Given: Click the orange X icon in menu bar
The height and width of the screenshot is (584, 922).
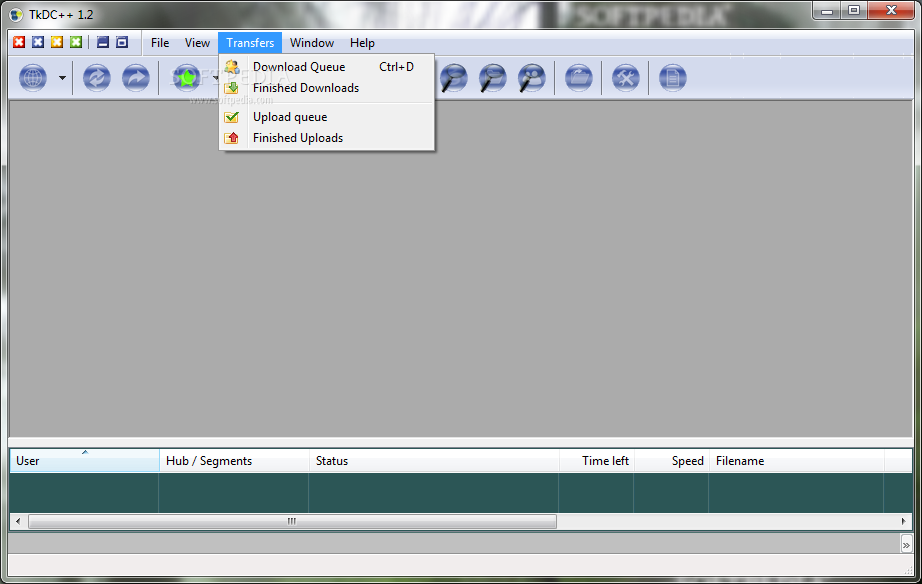Looking at the screenshot, I should 57,42.
